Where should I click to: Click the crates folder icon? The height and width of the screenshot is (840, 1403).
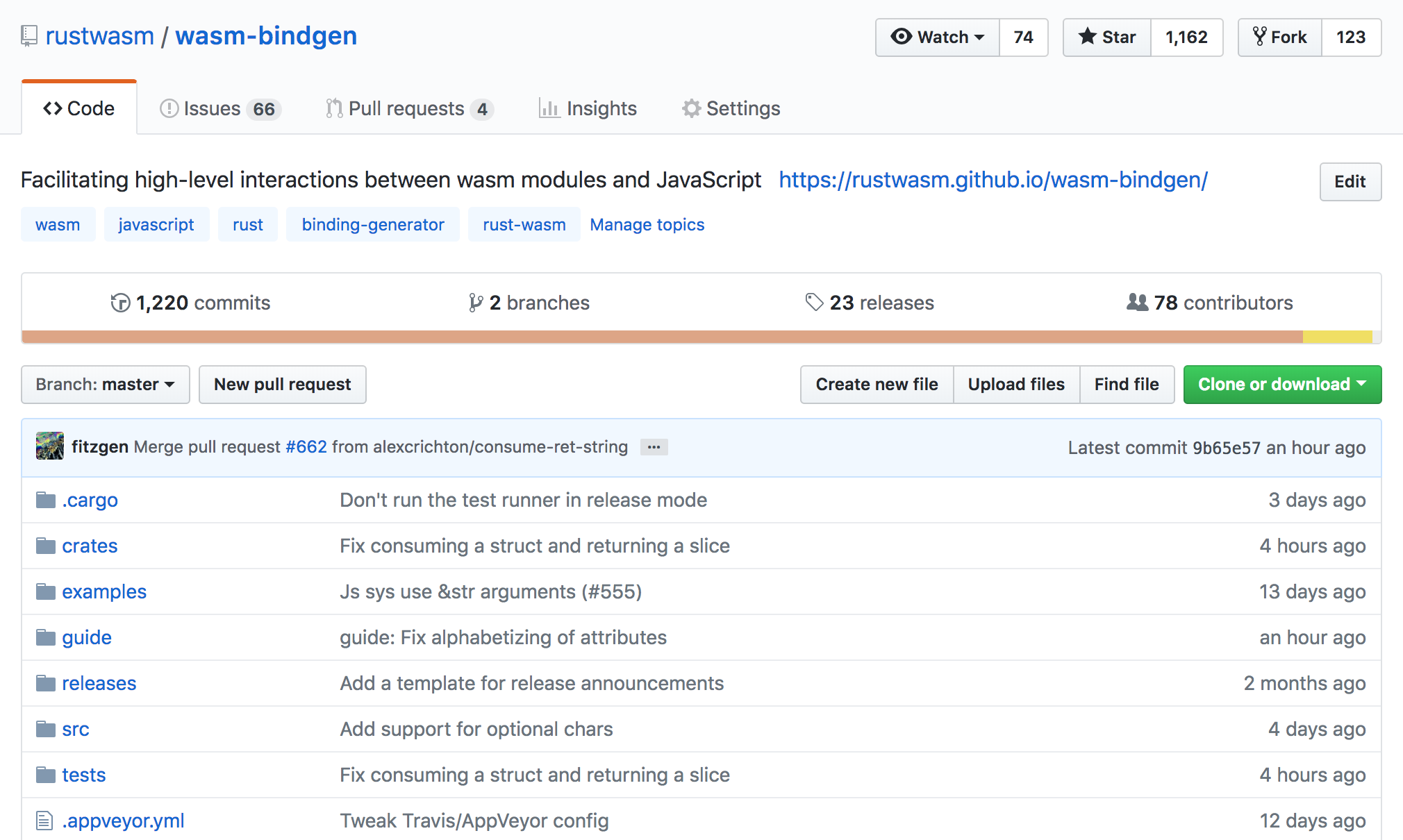46,546
